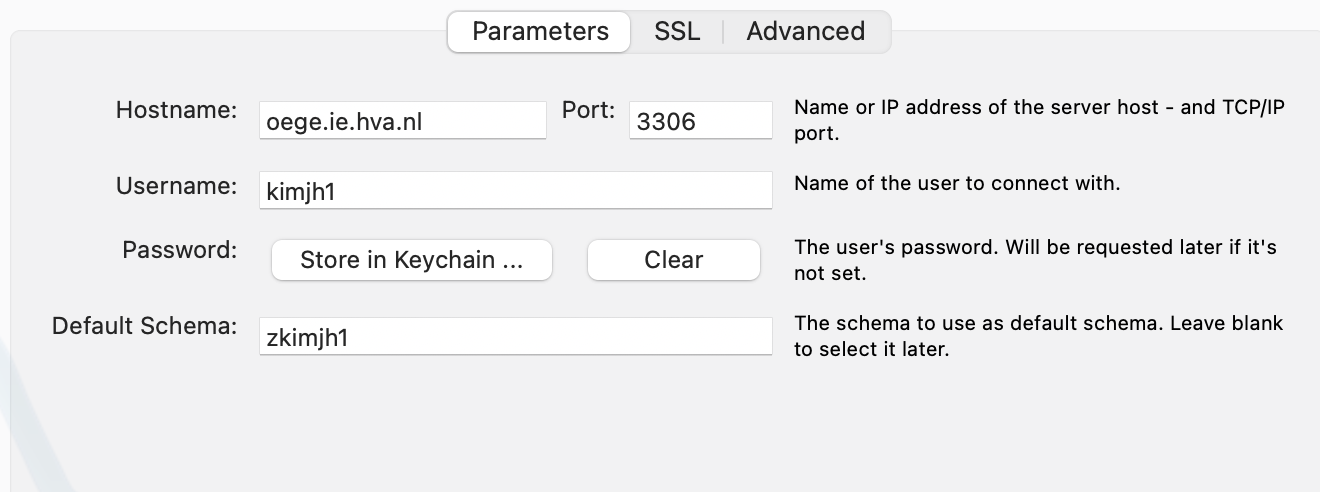The width and height of the screenshot is (1320, 492).
Task: Click the 'Name or IP address' description text
Action: coord(1039,120)
